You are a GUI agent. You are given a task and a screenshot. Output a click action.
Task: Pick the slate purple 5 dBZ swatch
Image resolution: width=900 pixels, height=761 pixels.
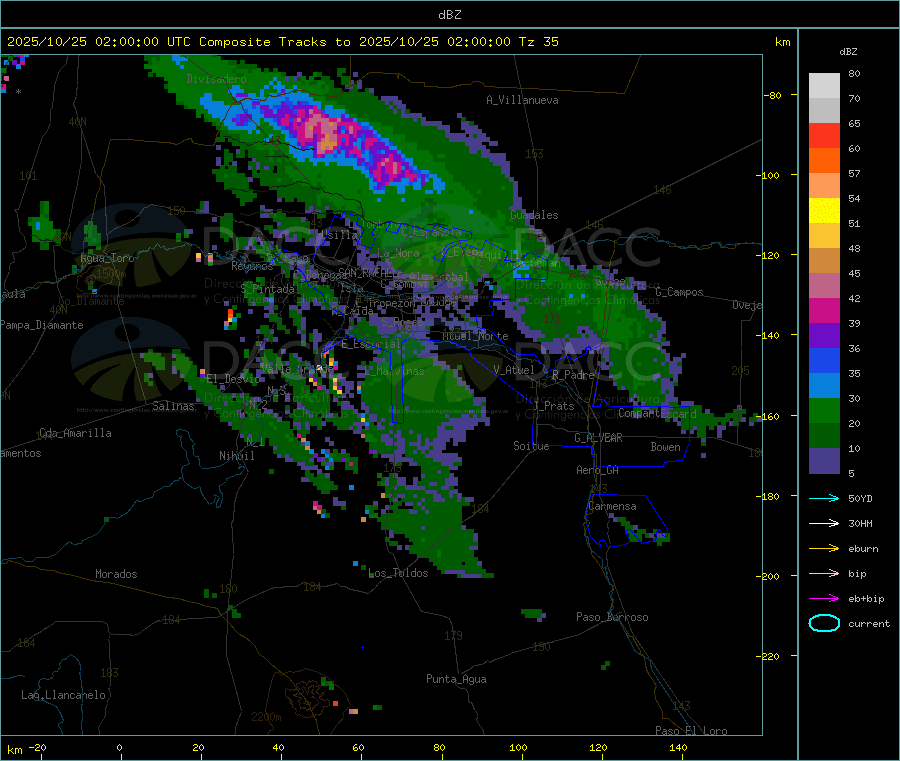[824, 461]
